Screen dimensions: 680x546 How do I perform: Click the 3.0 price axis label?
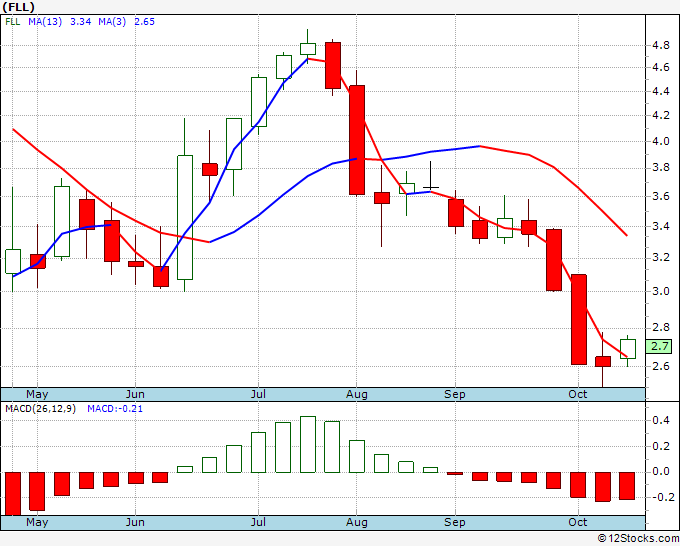(x=660, y=291)
